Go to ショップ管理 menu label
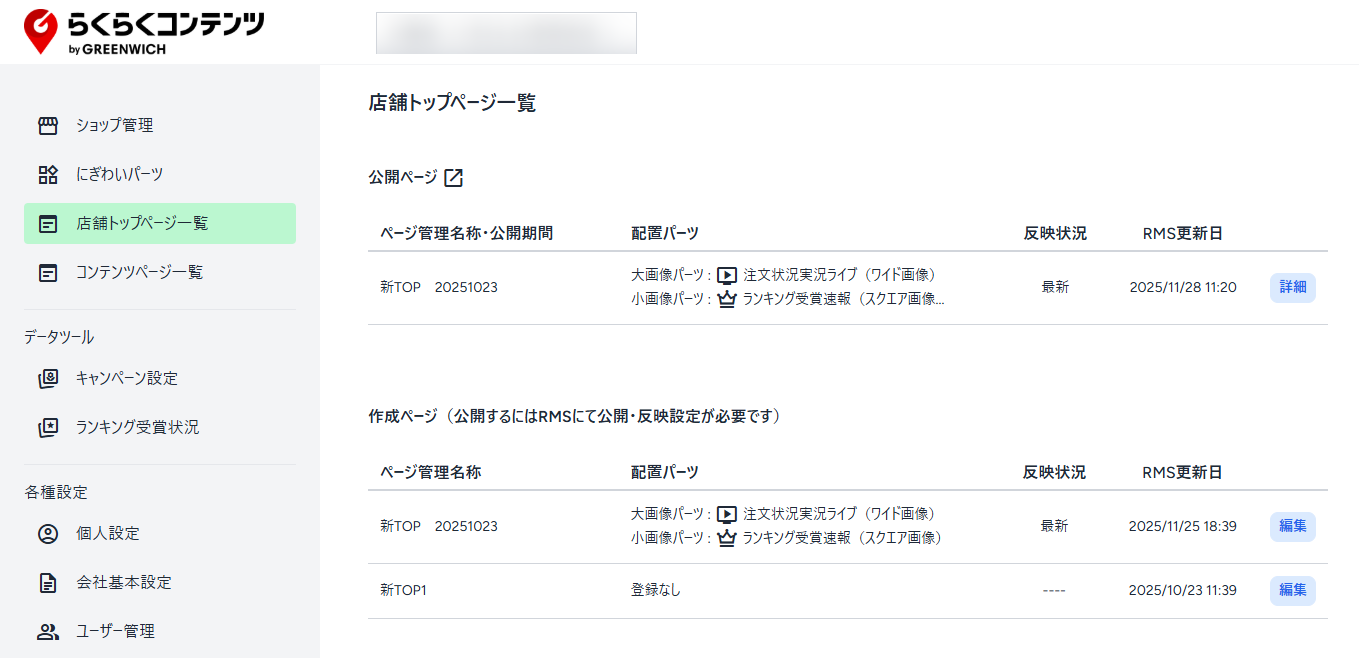 [x=114, y=126]
